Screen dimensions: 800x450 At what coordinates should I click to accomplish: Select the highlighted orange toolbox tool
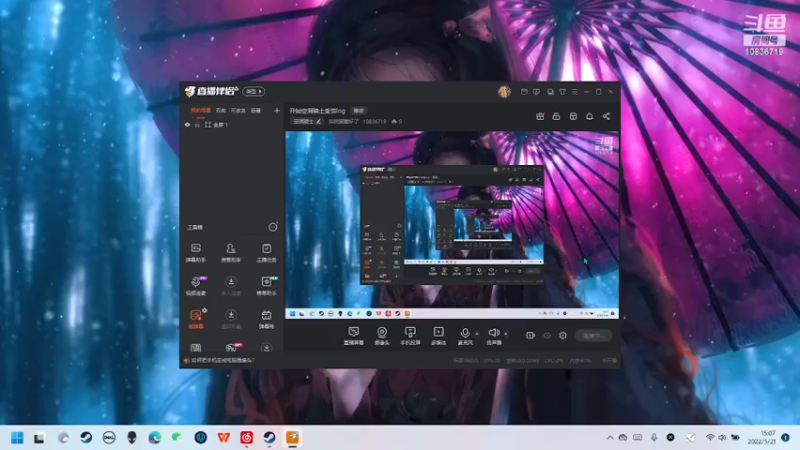[196, 319]
